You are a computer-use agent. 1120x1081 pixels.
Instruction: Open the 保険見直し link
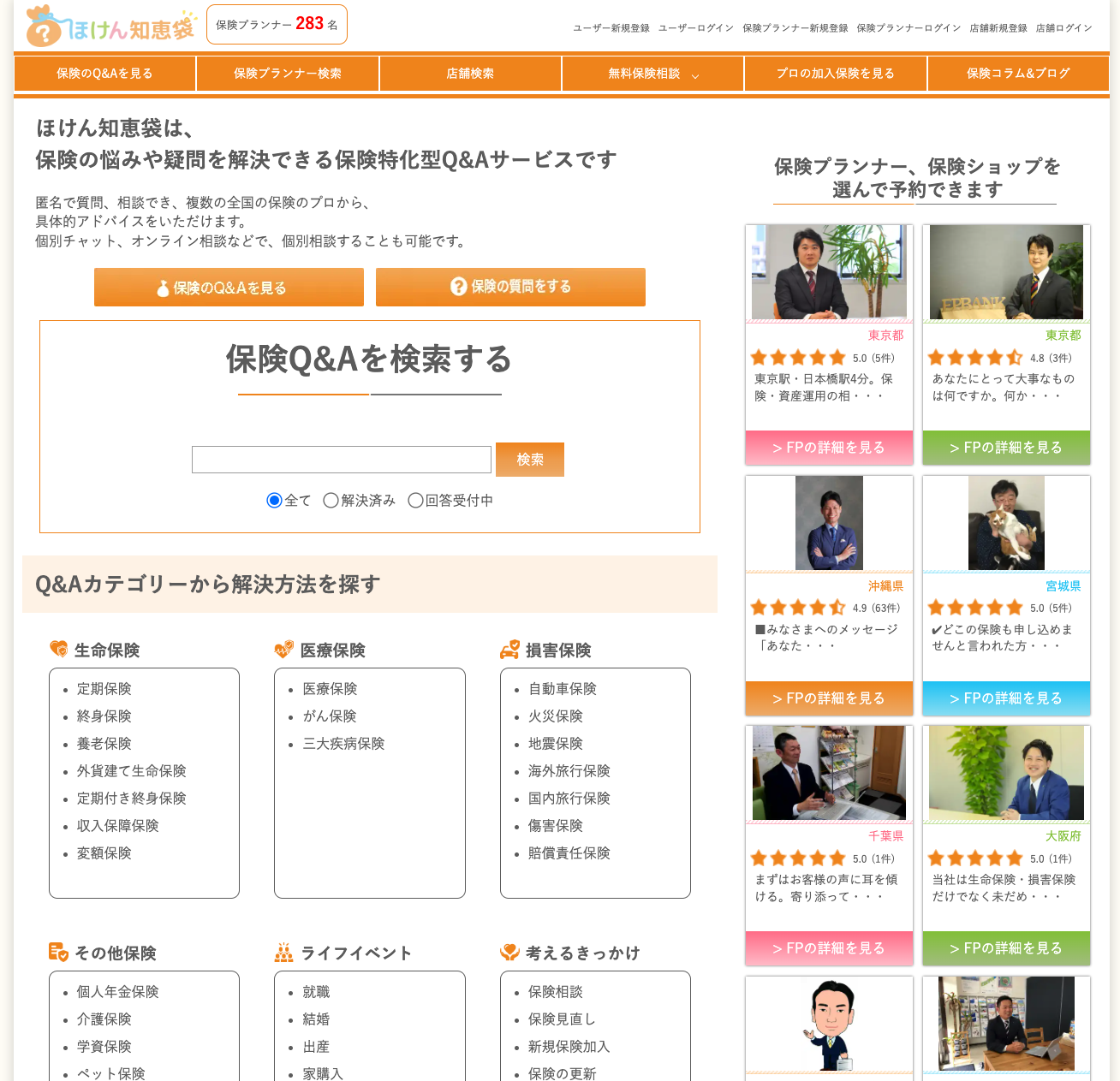click(562, 1019)
